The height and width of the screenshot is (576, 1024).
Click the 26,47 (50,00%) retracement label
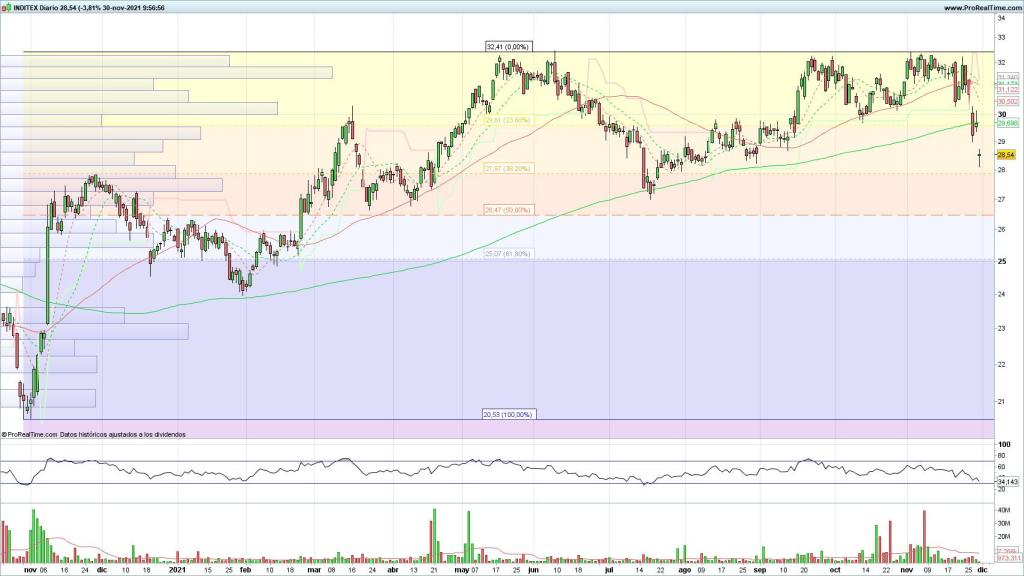tap(507, 210)
